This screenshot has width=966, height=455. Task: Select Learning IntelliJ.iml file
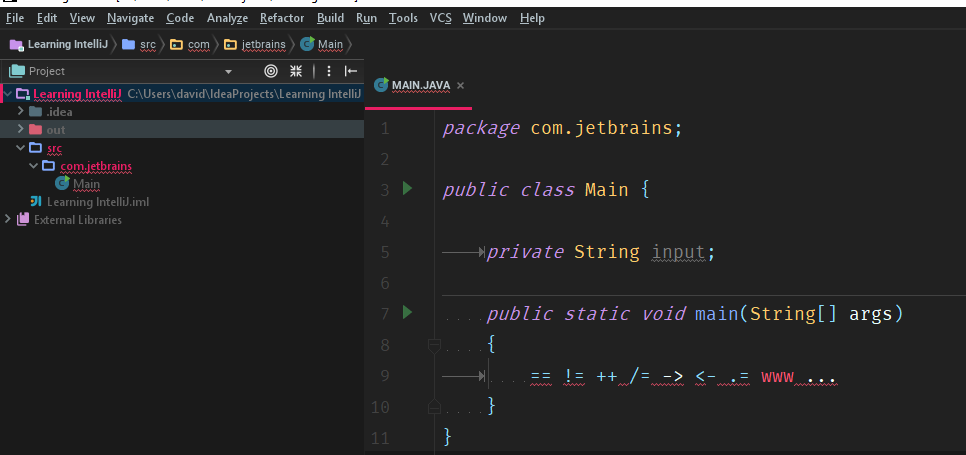coord(98,202)
